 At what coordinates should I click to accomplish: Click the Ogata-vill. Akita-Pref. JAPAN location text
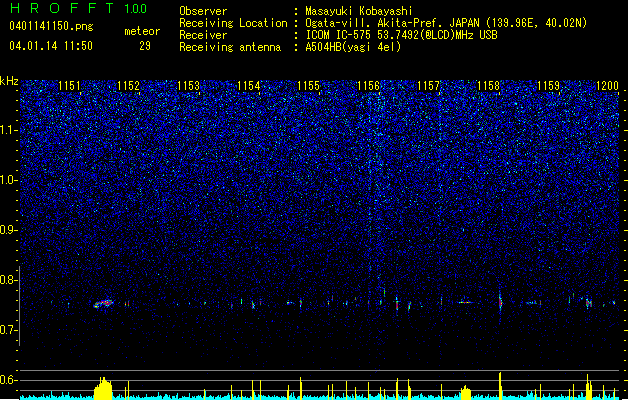point(446,23)
